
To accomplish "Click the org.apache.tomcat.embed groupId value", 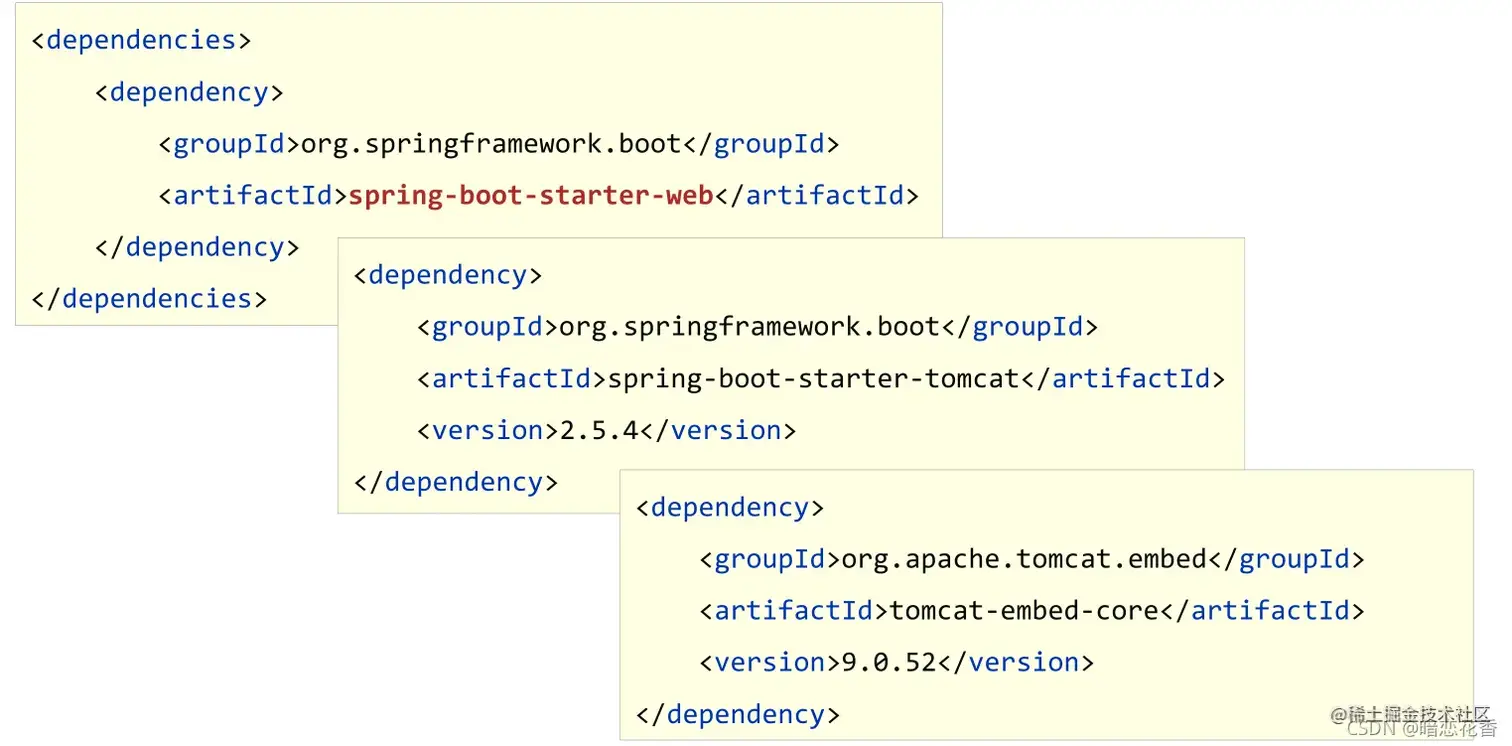I will 1024,559.
